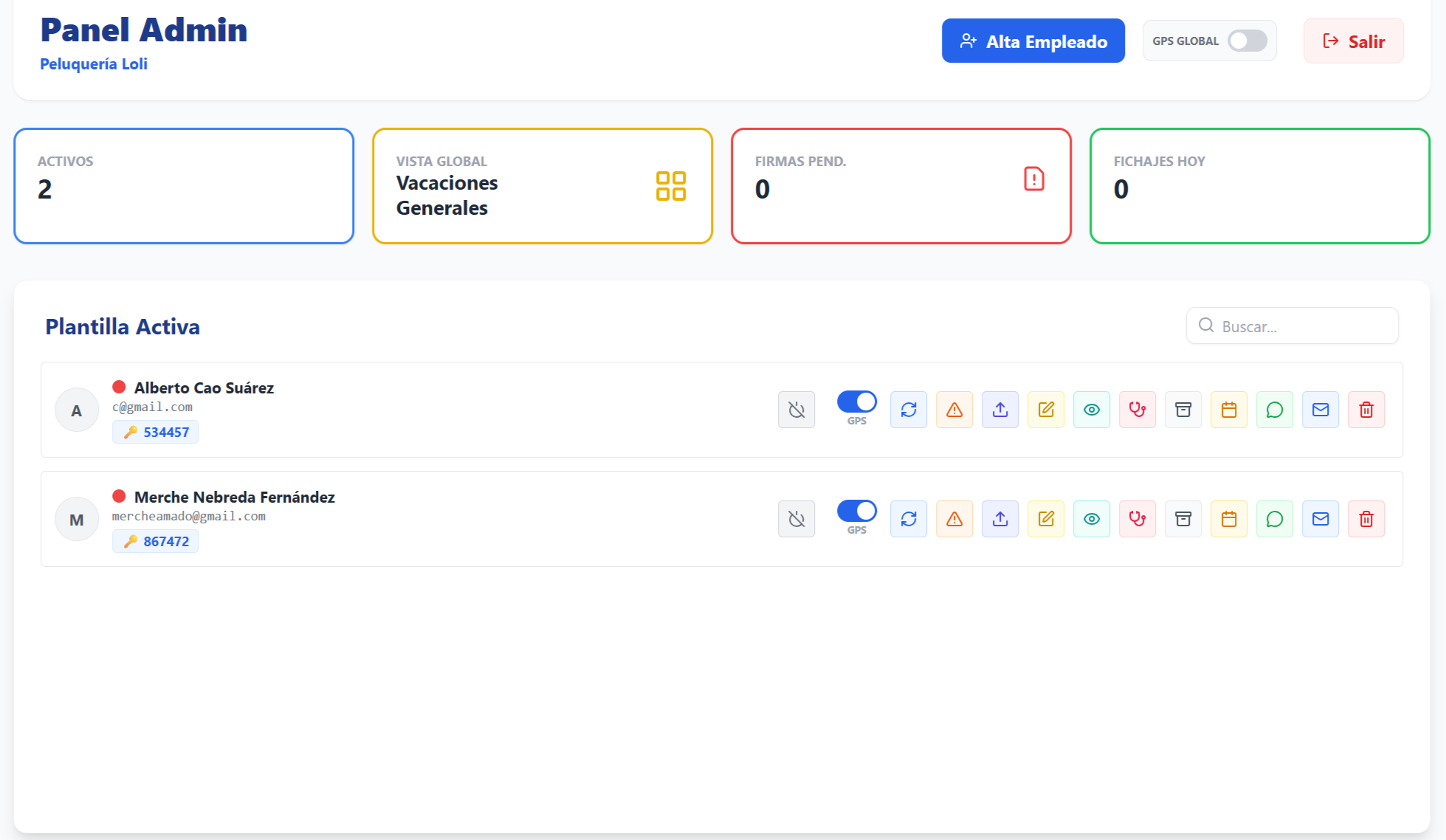Click refresh icon in Alberto Cao Suárez row
The height and width of the screenshot is (840, 1446).
(x=908, y=410)
